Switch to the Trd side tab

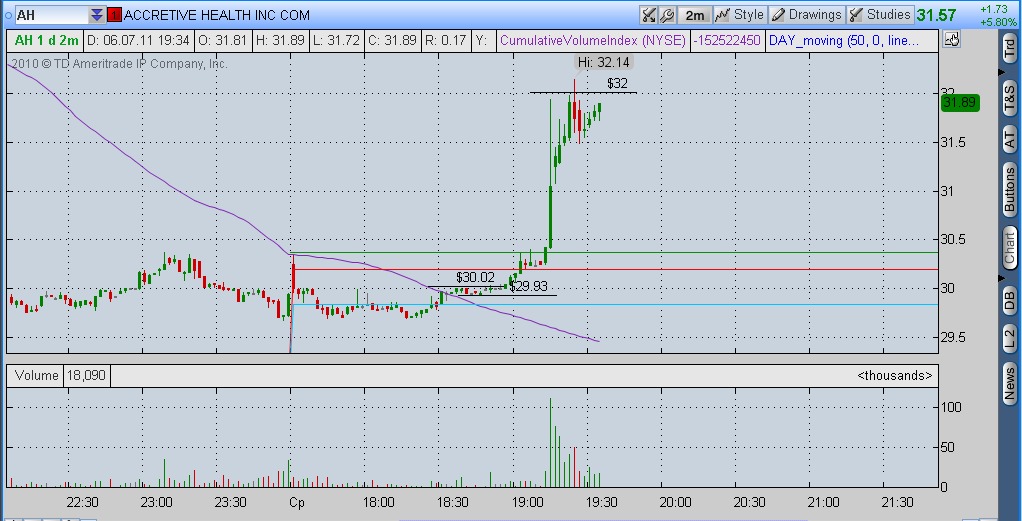[x=1009, y=48]
